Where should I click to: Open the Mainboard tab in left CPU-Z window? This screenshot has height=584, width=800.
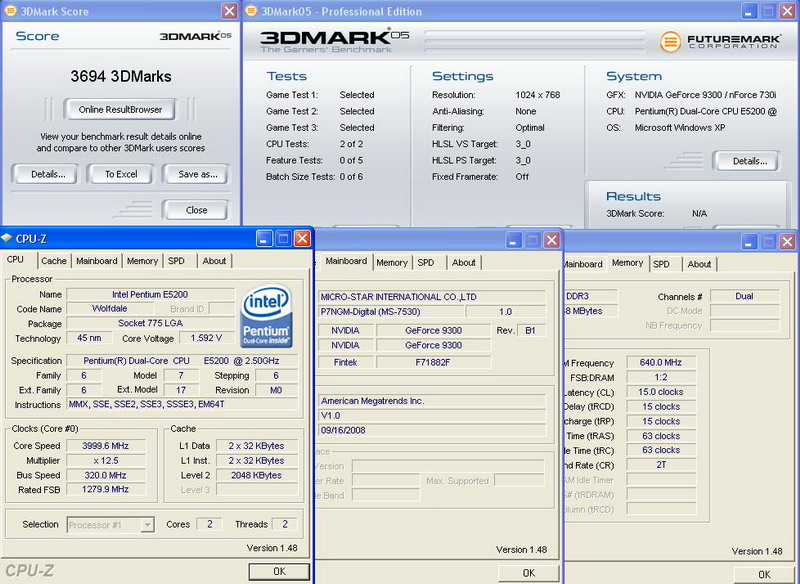[x=96, y=261]
